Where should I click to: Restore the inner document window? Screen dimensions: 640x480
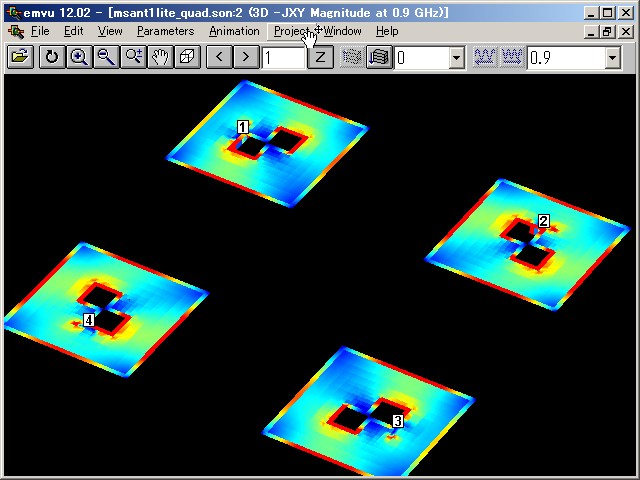(607, 31)
